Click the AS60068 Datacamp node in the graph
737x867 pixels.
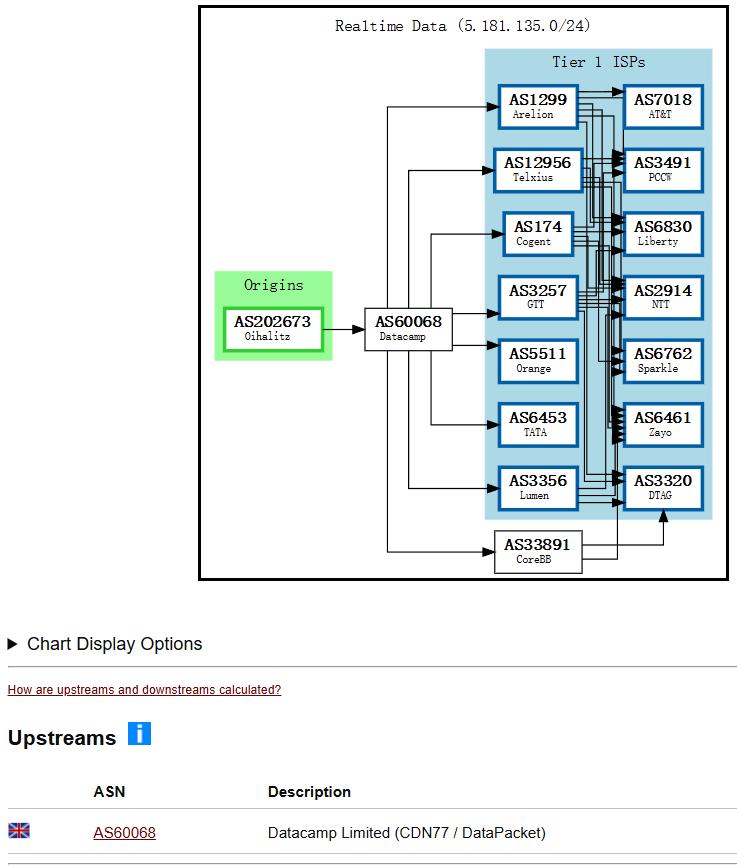[x=409, y=329]
